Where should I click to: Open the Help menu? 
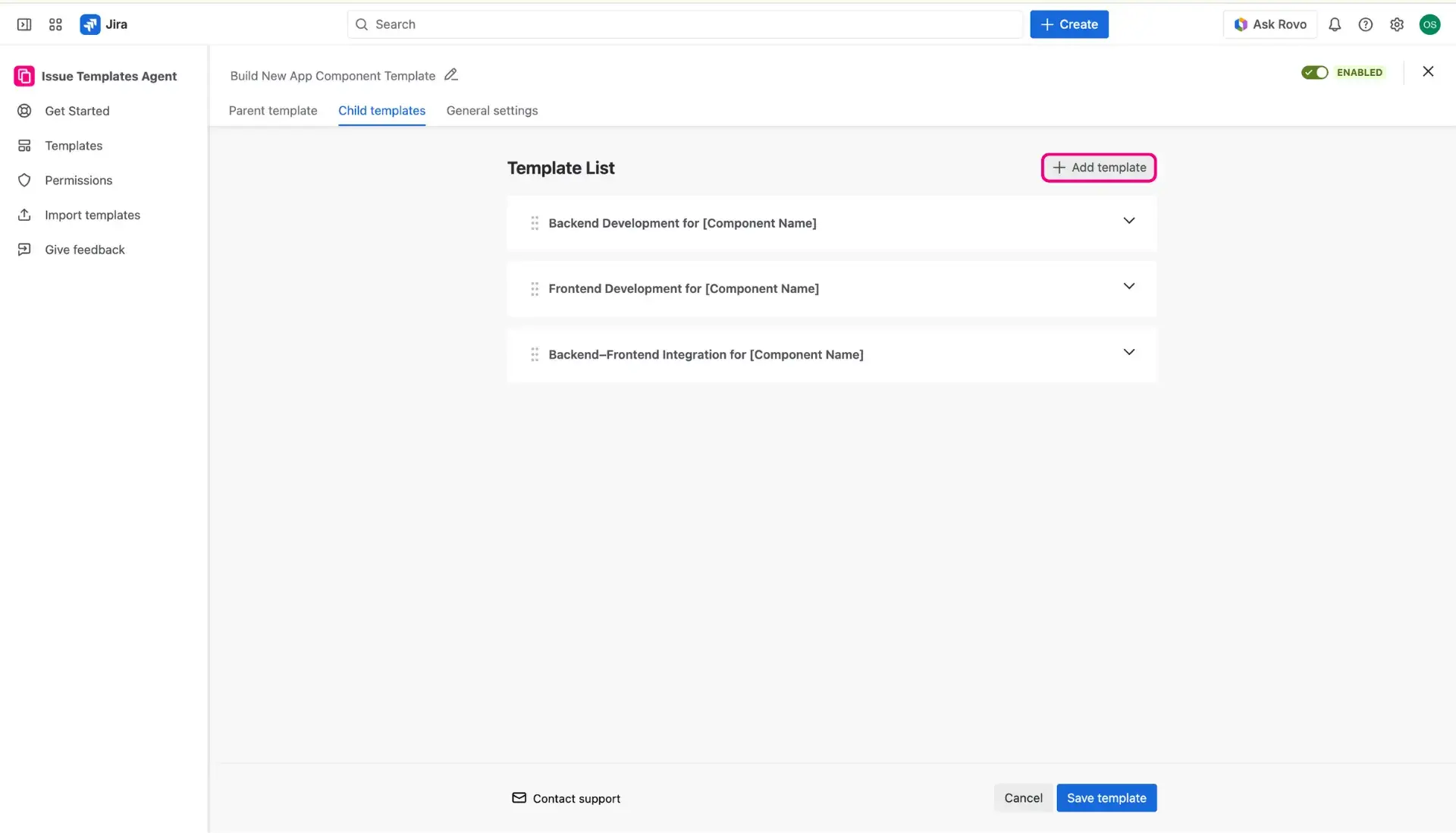1366,24
